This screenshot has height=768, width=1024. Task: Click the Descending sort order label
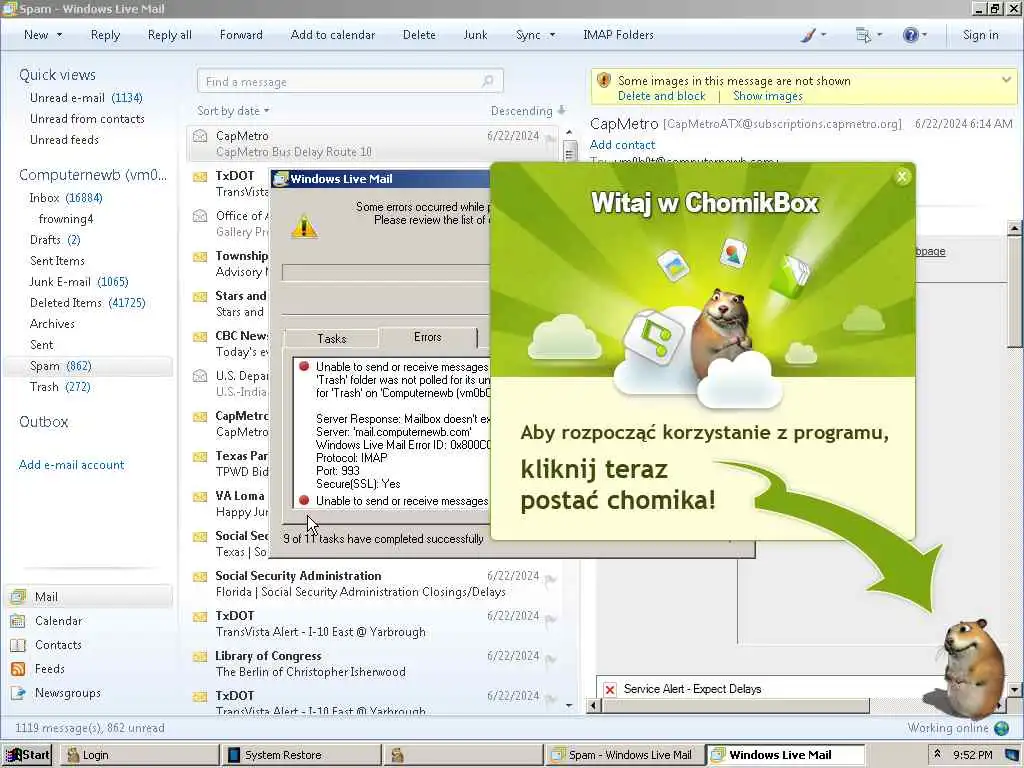coord(521,111)
